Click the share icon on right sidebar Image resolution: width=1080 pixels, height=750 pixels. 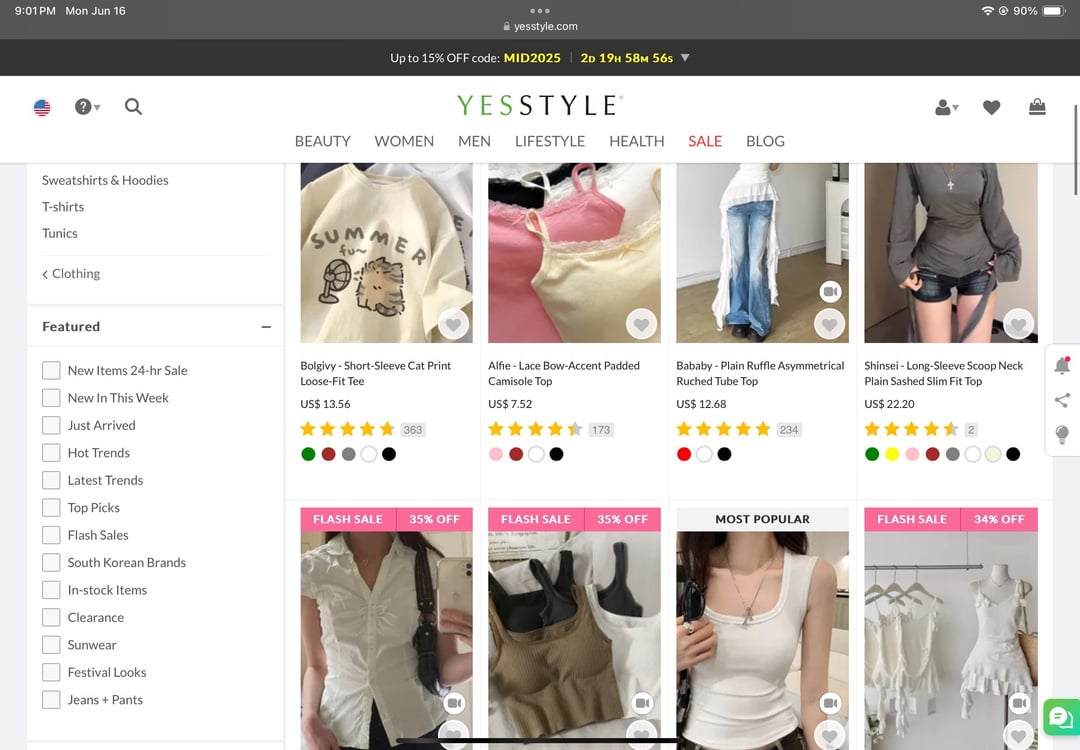click(x=1062, y=400)
